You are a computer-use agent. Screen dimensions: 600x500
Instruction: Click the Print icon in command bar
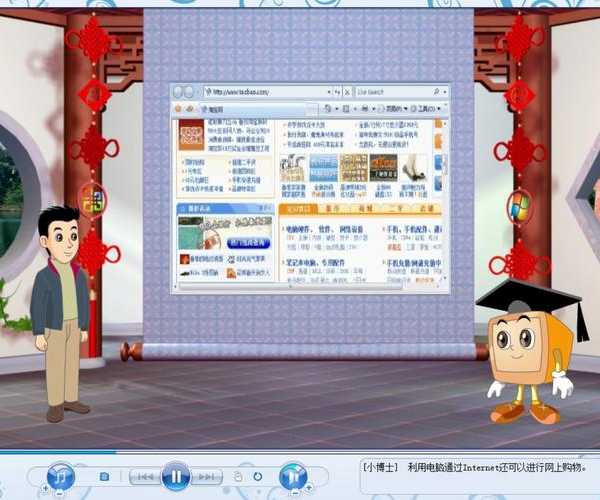[365, 109]
